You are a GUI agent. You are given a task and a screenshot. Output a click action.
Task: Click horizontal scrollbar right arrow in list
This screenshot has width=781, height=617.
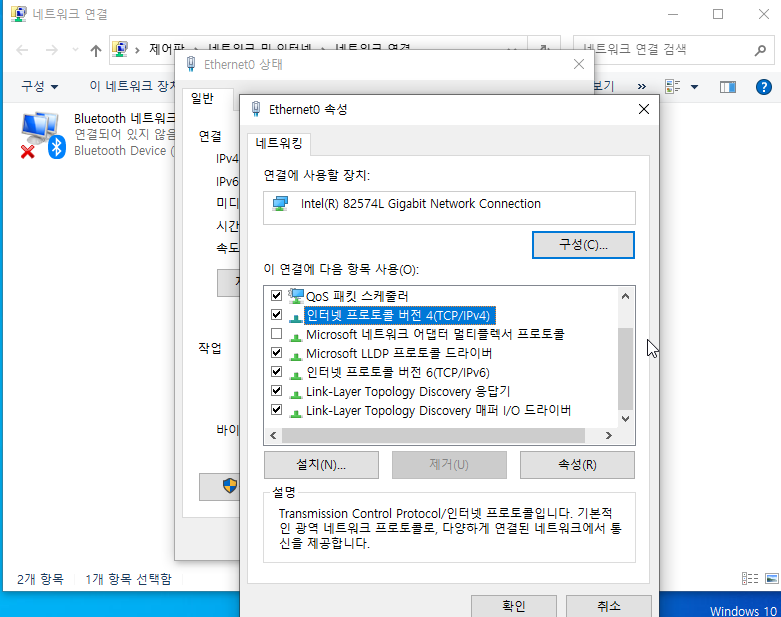(x=608, y=435)
